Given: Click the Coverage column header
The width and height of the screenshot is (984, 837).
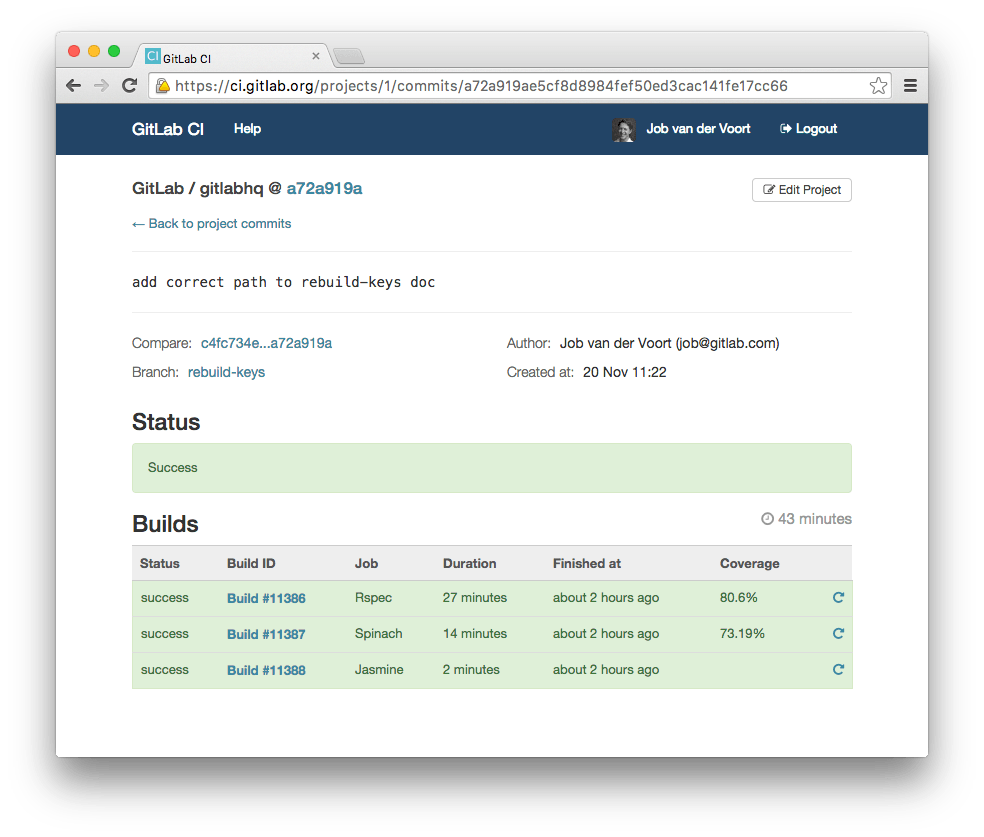Looking at the screenshot, I should point(749,563).
